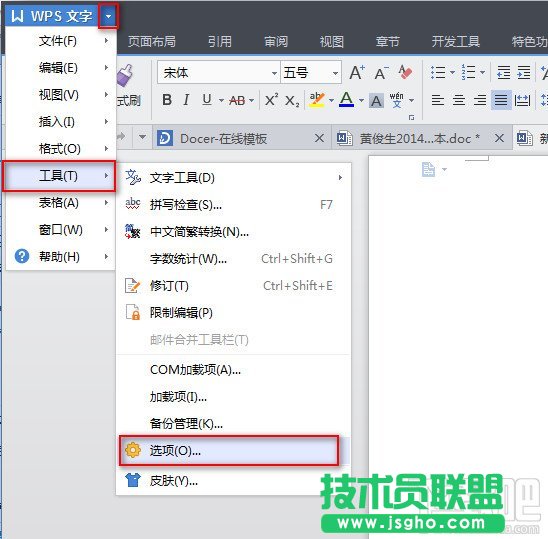Open the 视图(V) menu item
This screenshot has width=548, height=539.
[x=60, y=95]
